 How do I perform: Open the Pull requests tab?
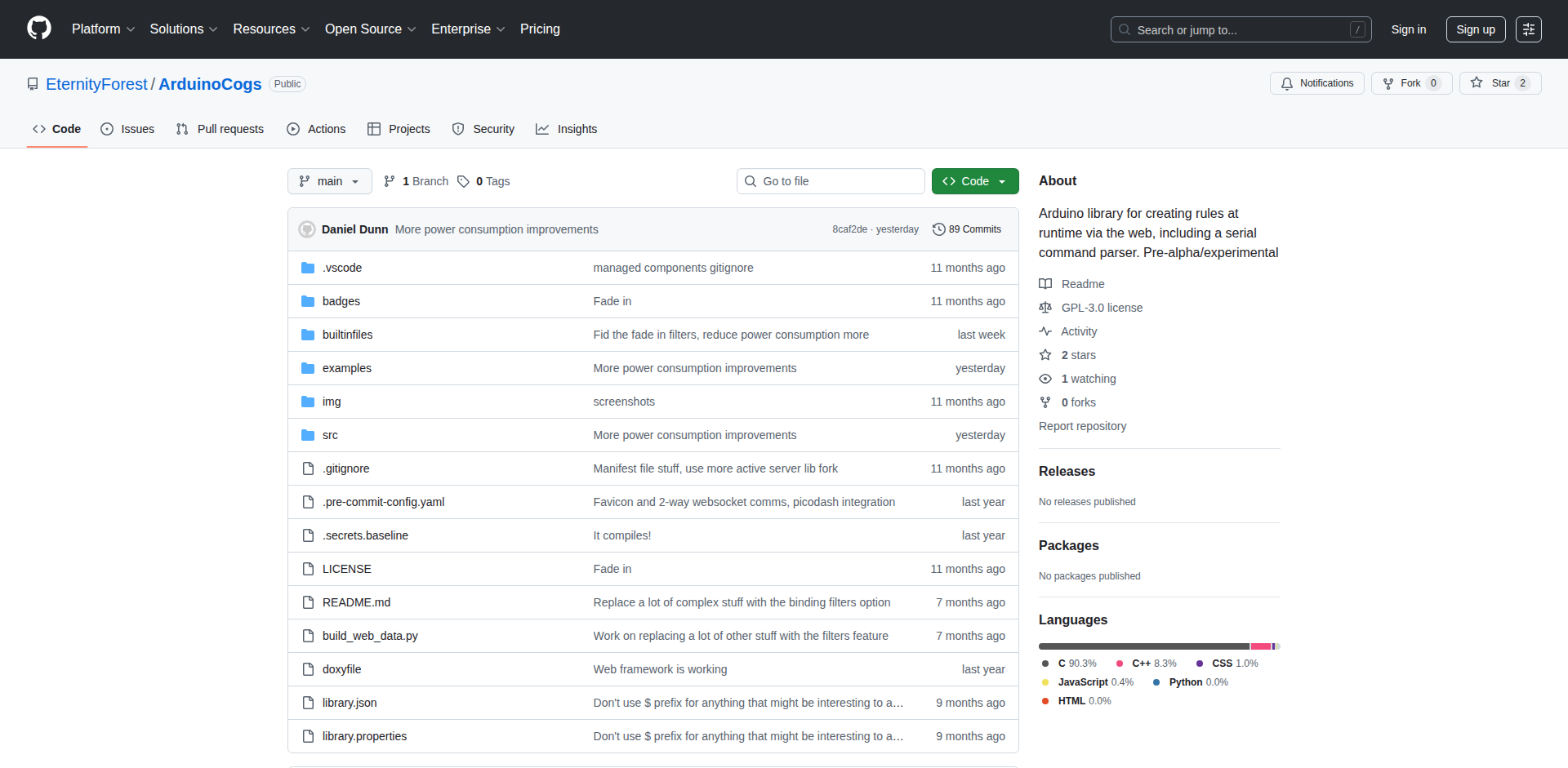[x=220, y=129]
